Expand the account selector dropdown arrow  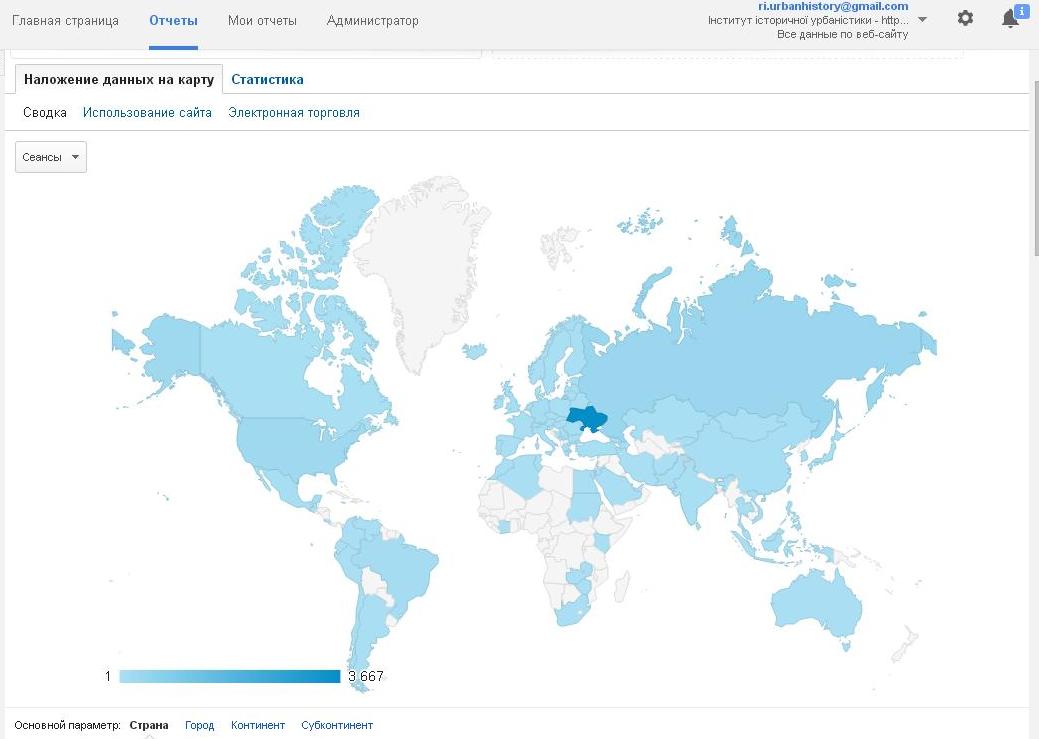922,20
